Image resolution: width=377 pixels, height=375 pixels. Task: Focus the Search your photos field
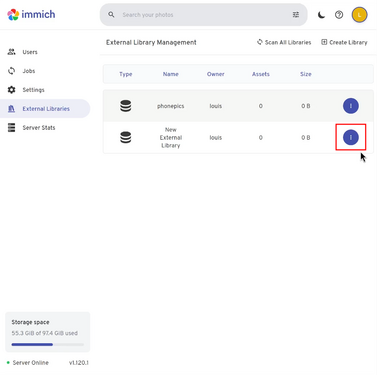203,15
